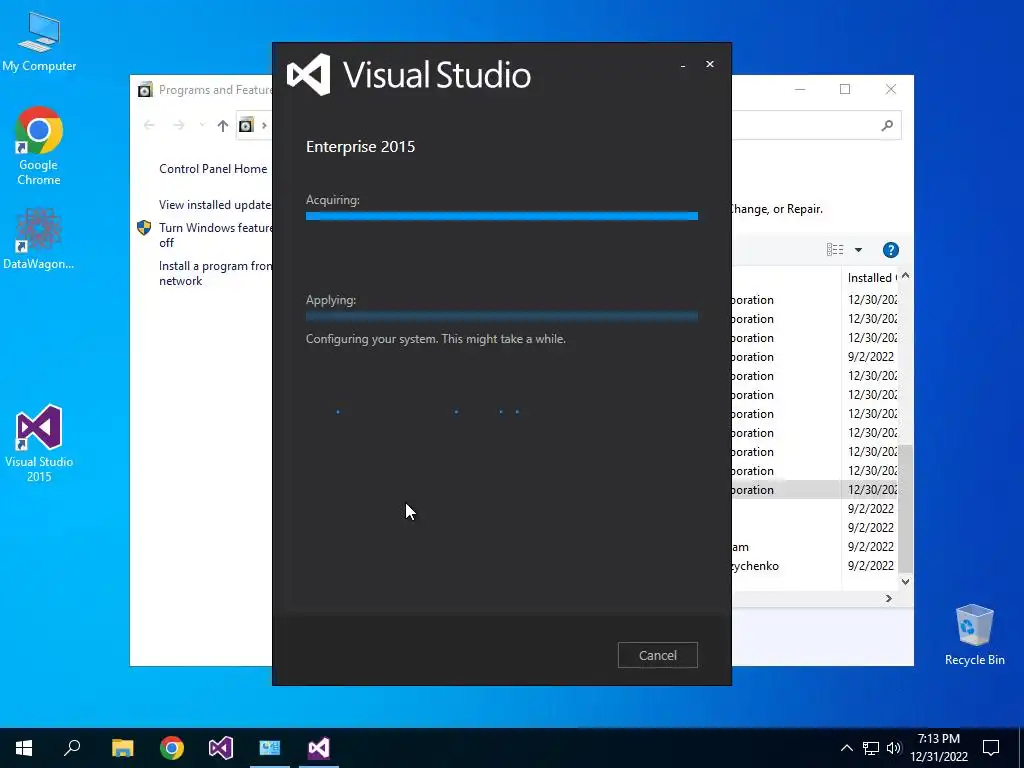Switch to Programs and Features taskbar button
The image size is (1024, 768).
pos(270,748)
